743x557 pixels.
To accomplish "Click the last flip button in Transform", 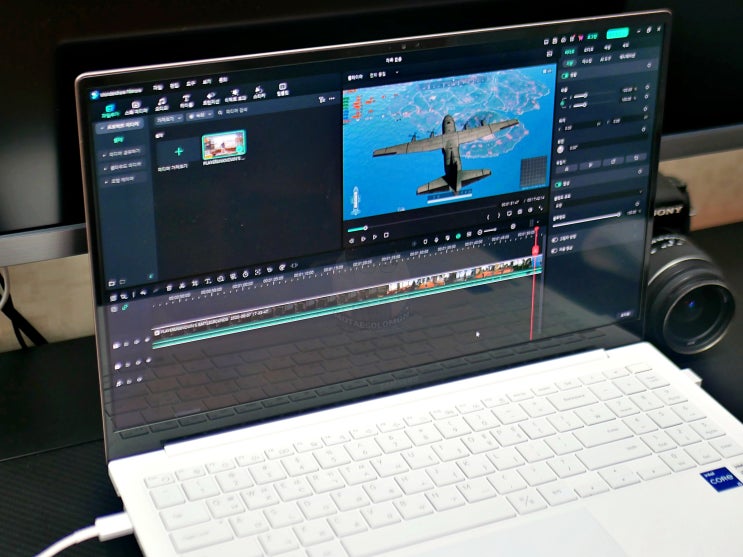I will 636,158.
